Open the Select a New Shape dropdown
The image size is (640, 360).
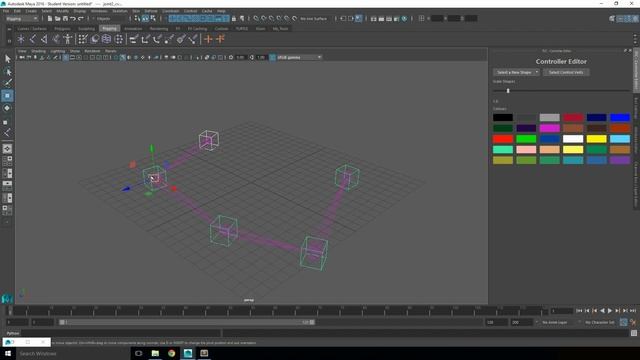pos(516,72)
